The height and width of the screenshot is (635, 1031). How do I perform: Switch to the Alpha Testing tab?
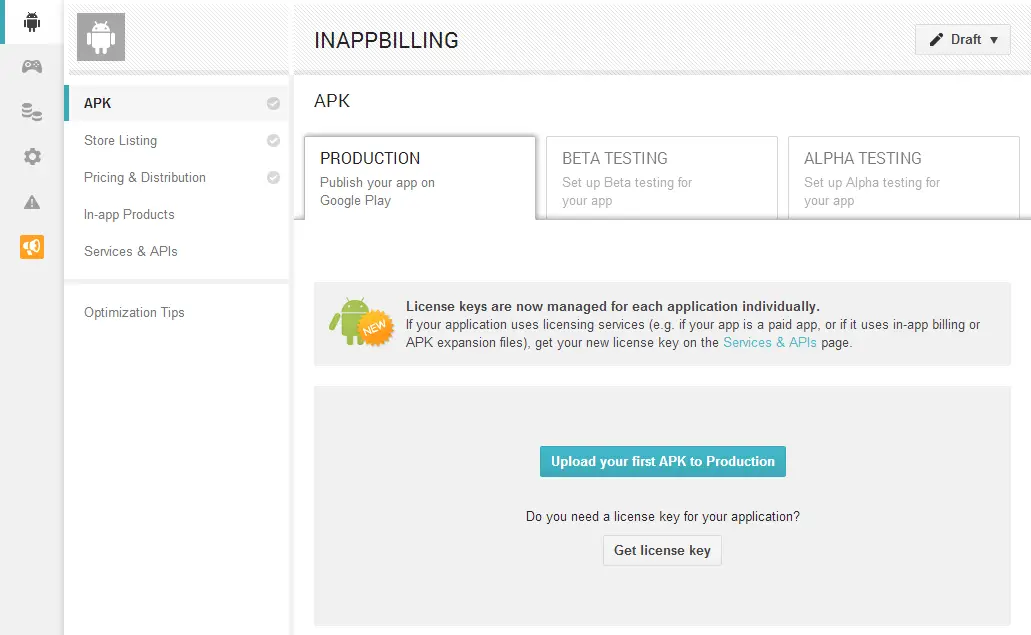click(x=903, y=178)
